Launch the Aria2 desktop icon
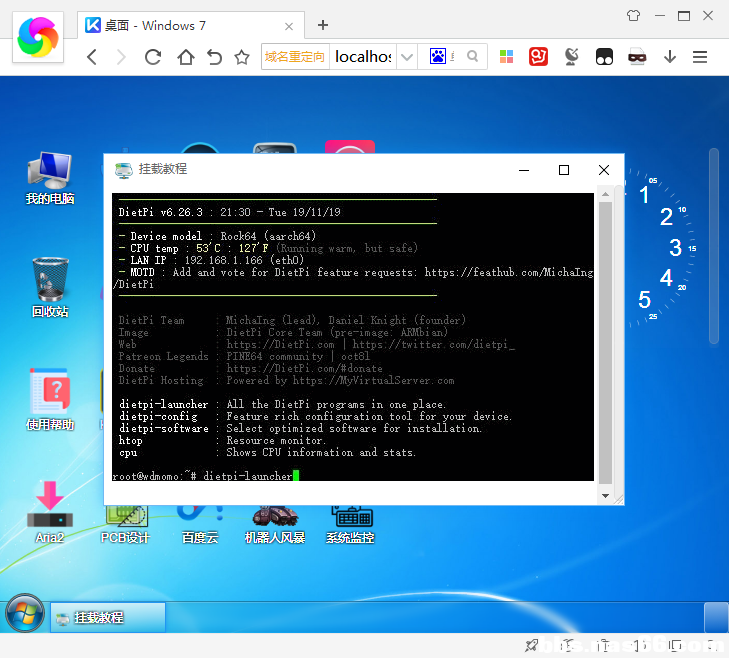729x658 pixels. click(50, 512)
